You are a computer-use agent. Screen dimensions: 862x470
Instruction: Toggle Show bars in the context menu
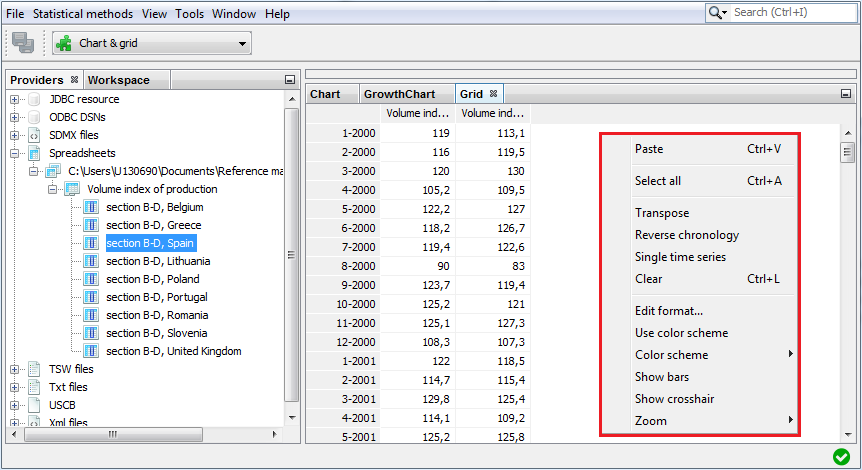(662, 377)
